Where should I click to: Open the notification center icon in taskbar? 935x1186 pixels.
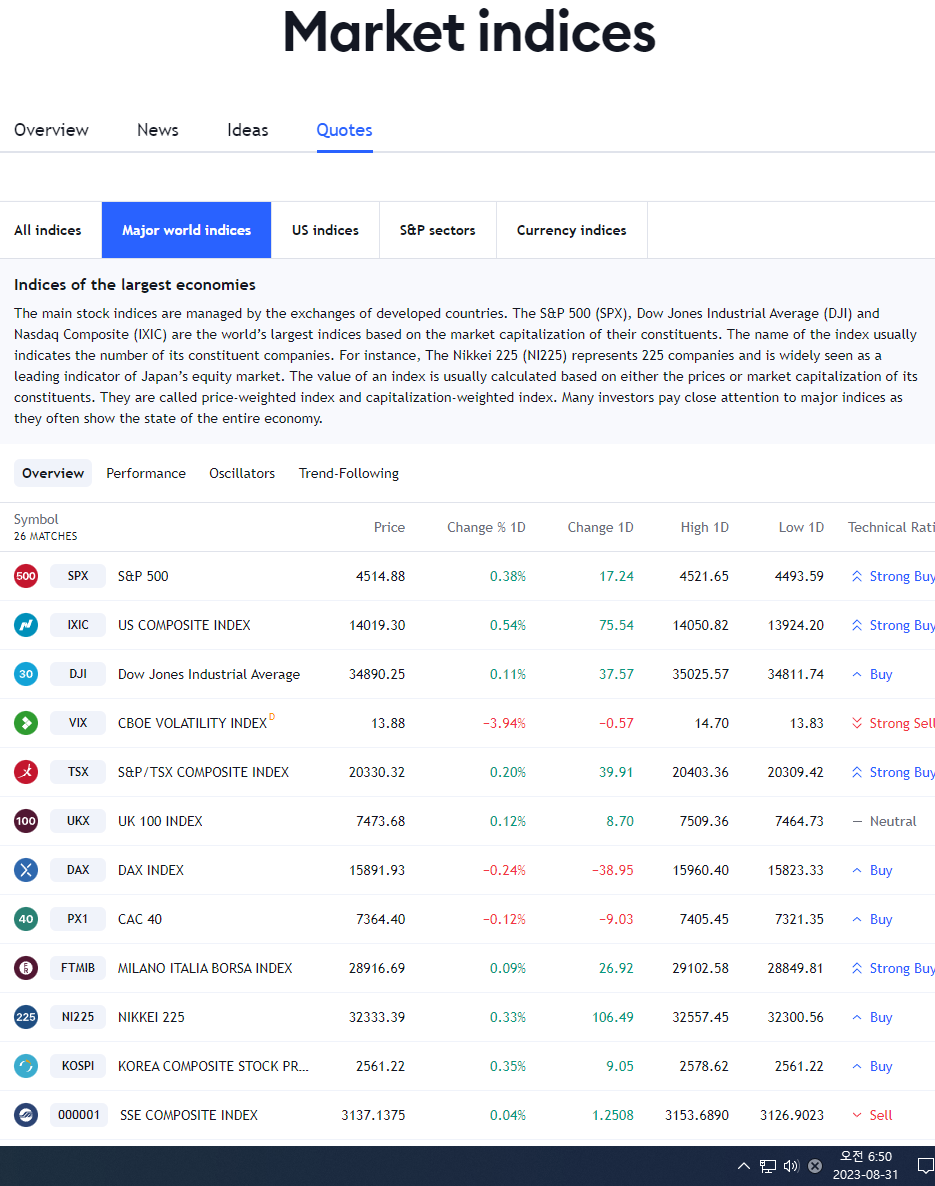pyautogui.click(x=924, y=1166)
